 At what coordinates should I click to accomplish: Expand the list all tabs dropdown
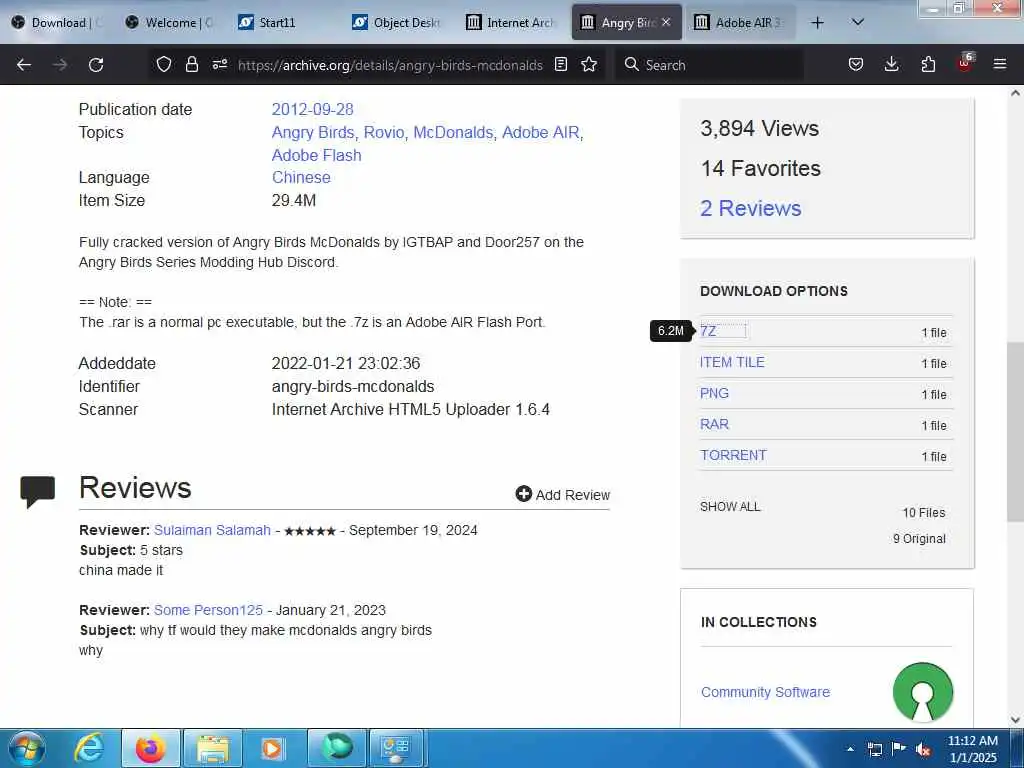tap(858, 22)
